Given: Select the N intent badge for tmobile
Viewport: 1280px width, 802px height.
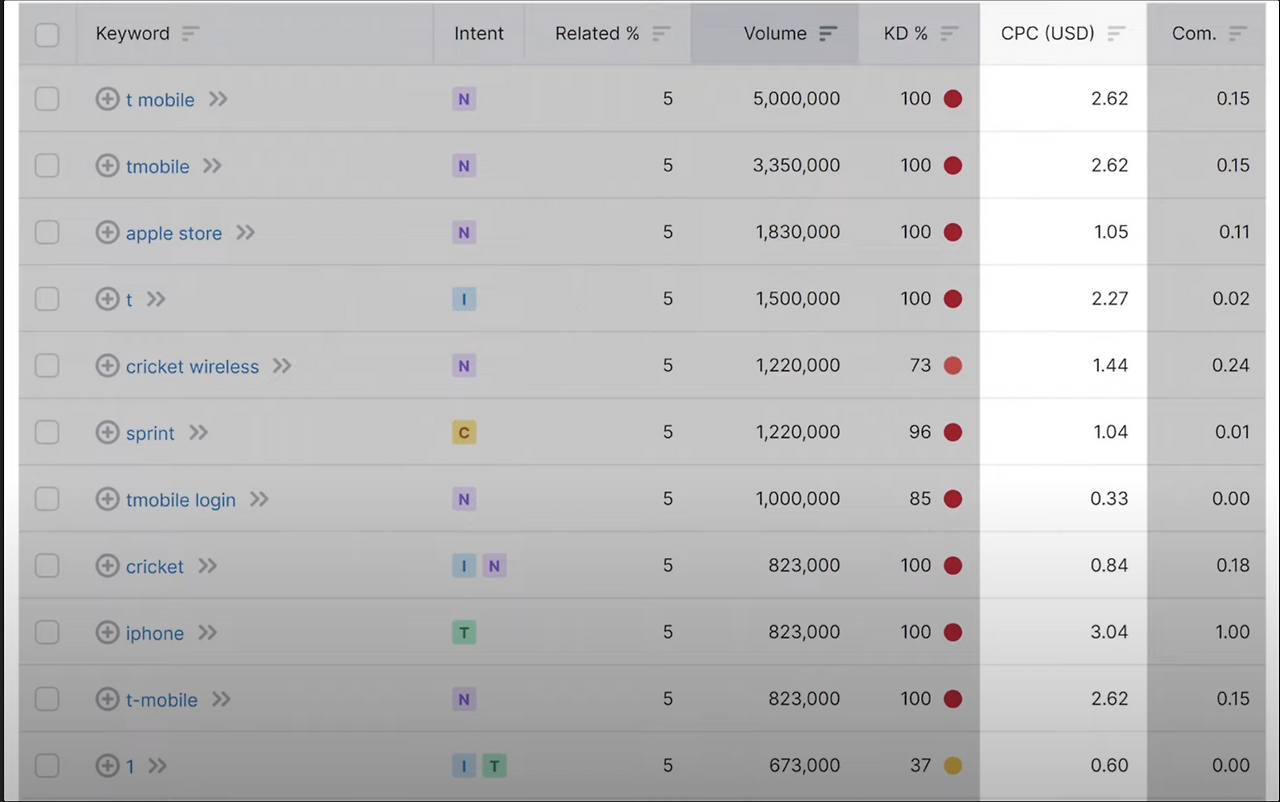Looking at the screenshot, I should click(x=463, y=166).
